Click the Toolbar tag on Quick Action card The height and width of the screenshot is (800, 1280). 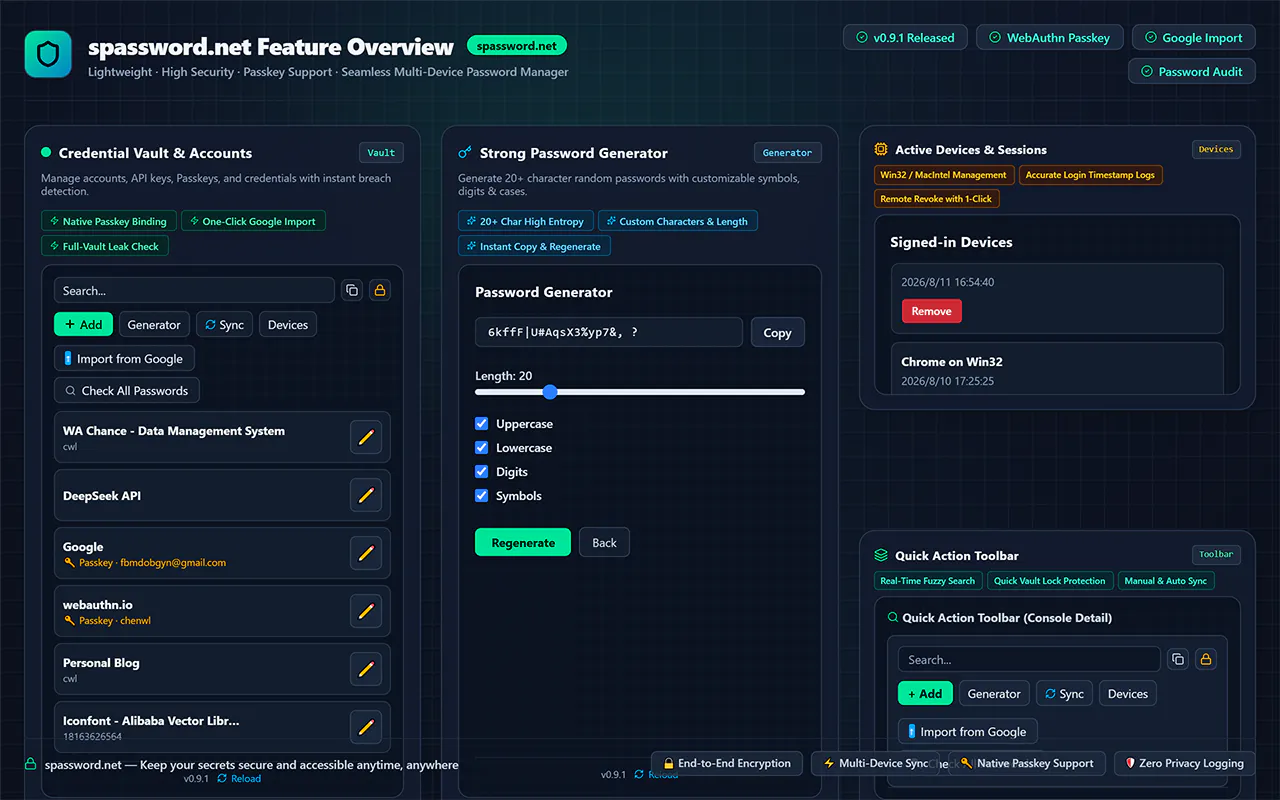[1216, 554]
